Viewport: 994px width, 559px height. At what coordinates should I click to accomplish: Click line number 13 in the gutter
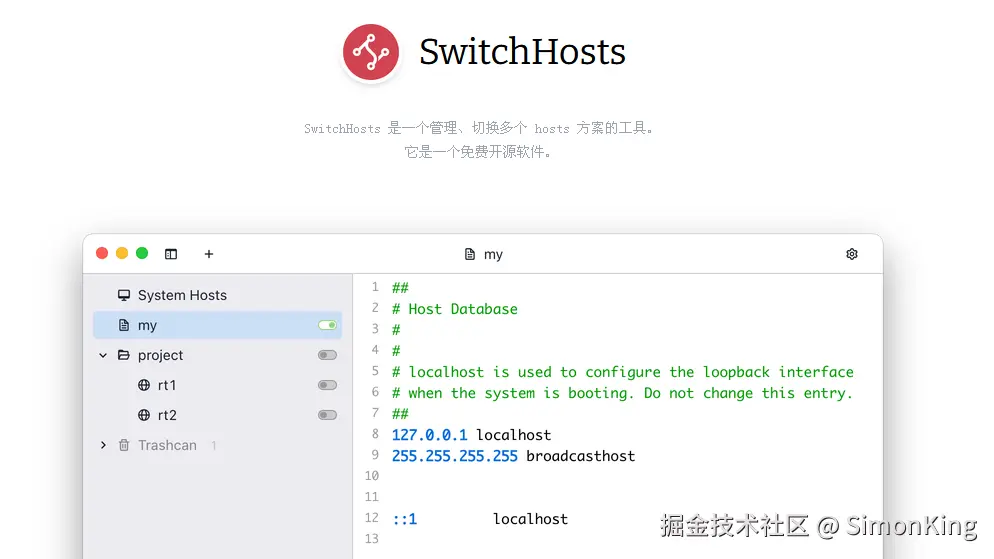pyautogui.click(x=371, y=539)
